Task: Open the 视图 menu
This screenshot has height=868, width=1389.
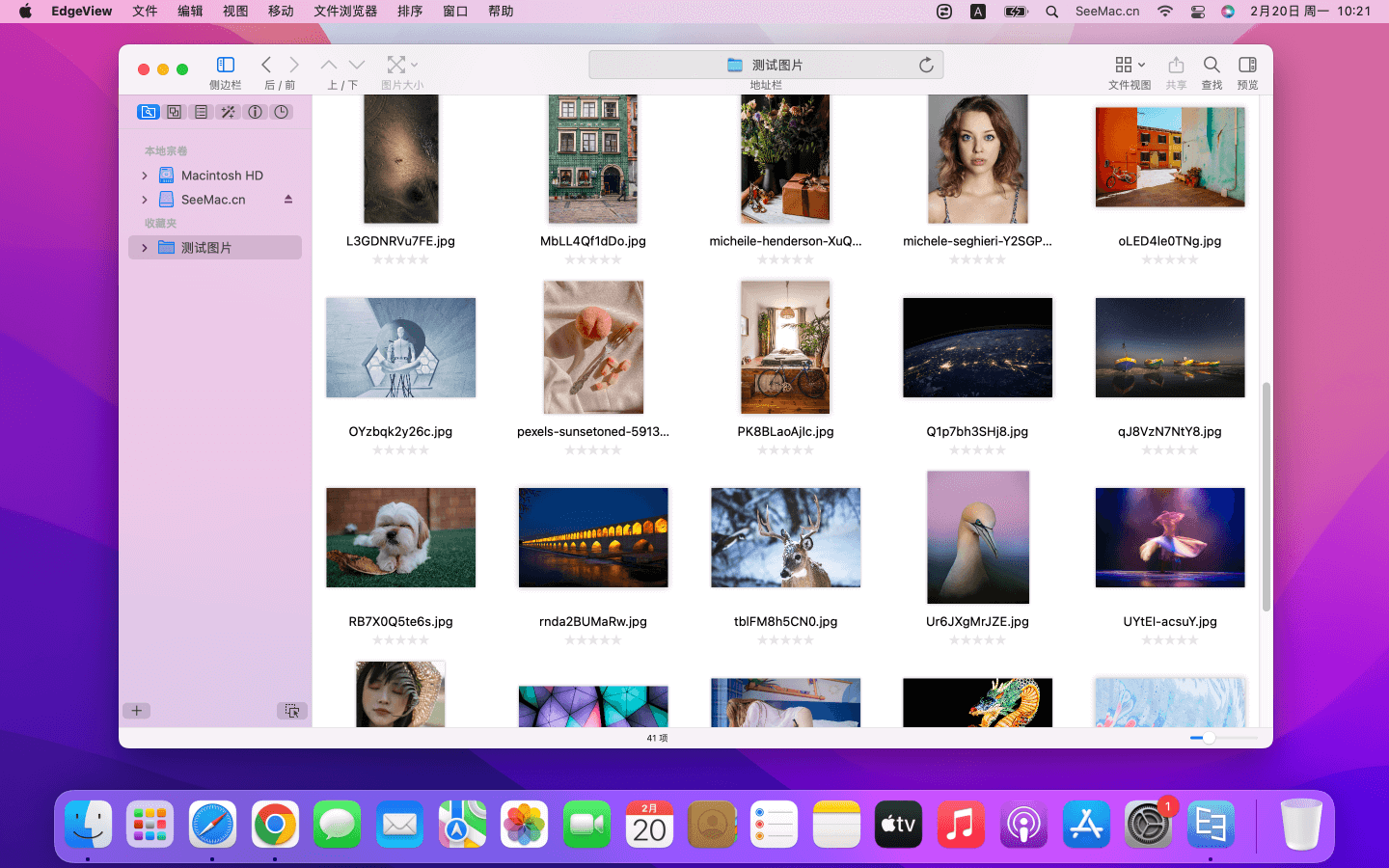Action: click(x=235, y=12)
